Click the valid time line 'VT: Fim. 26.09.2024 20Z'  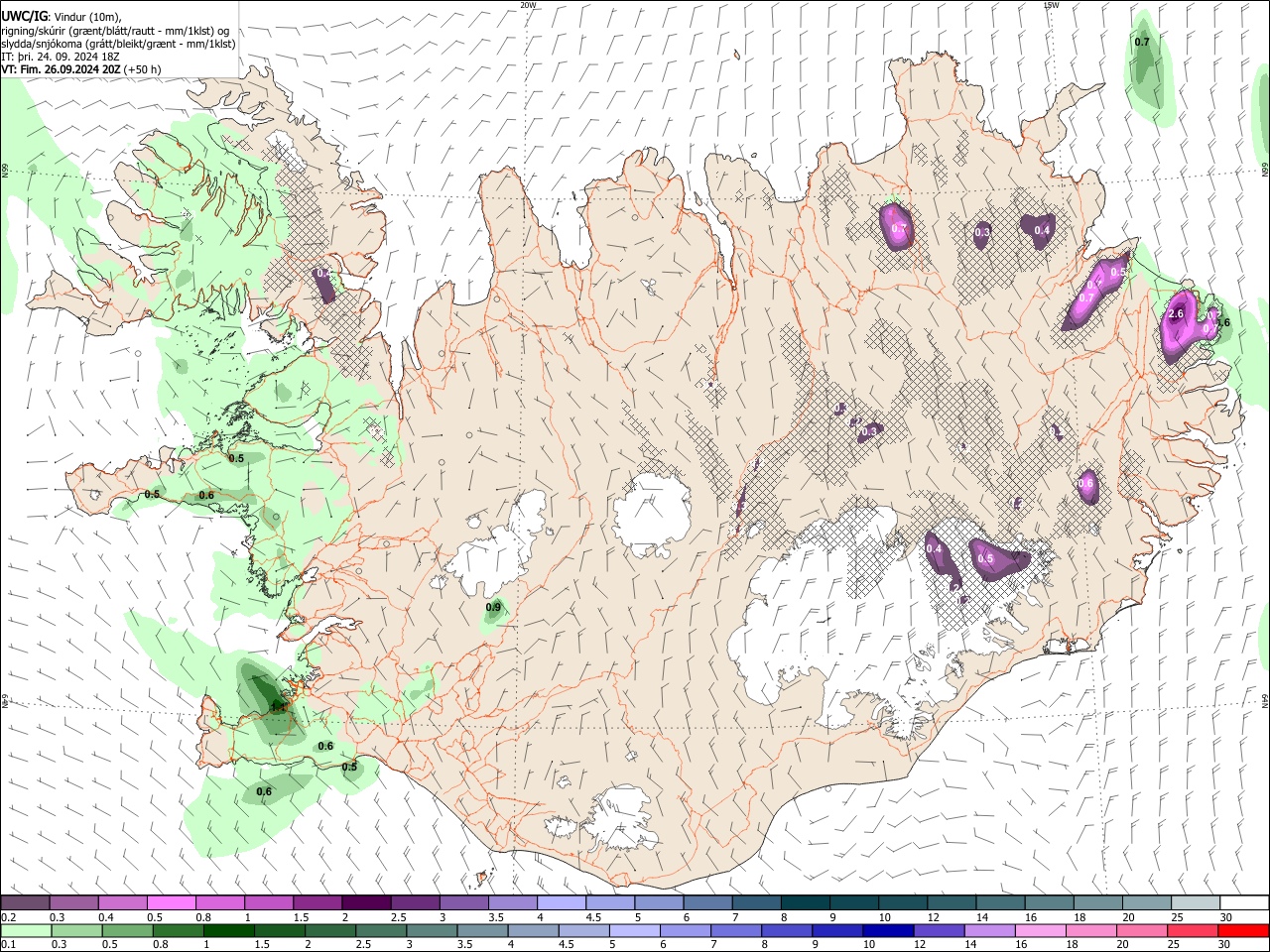tap(62, 69)
